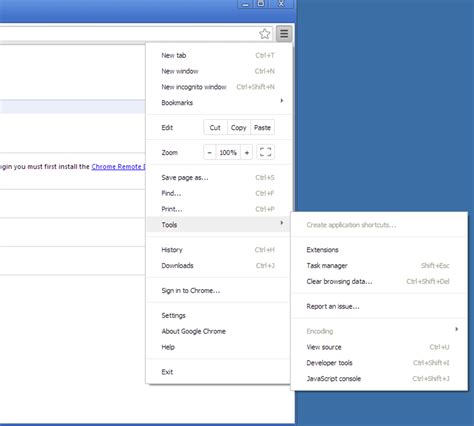Maximize the Chrome window

(261, 4)
